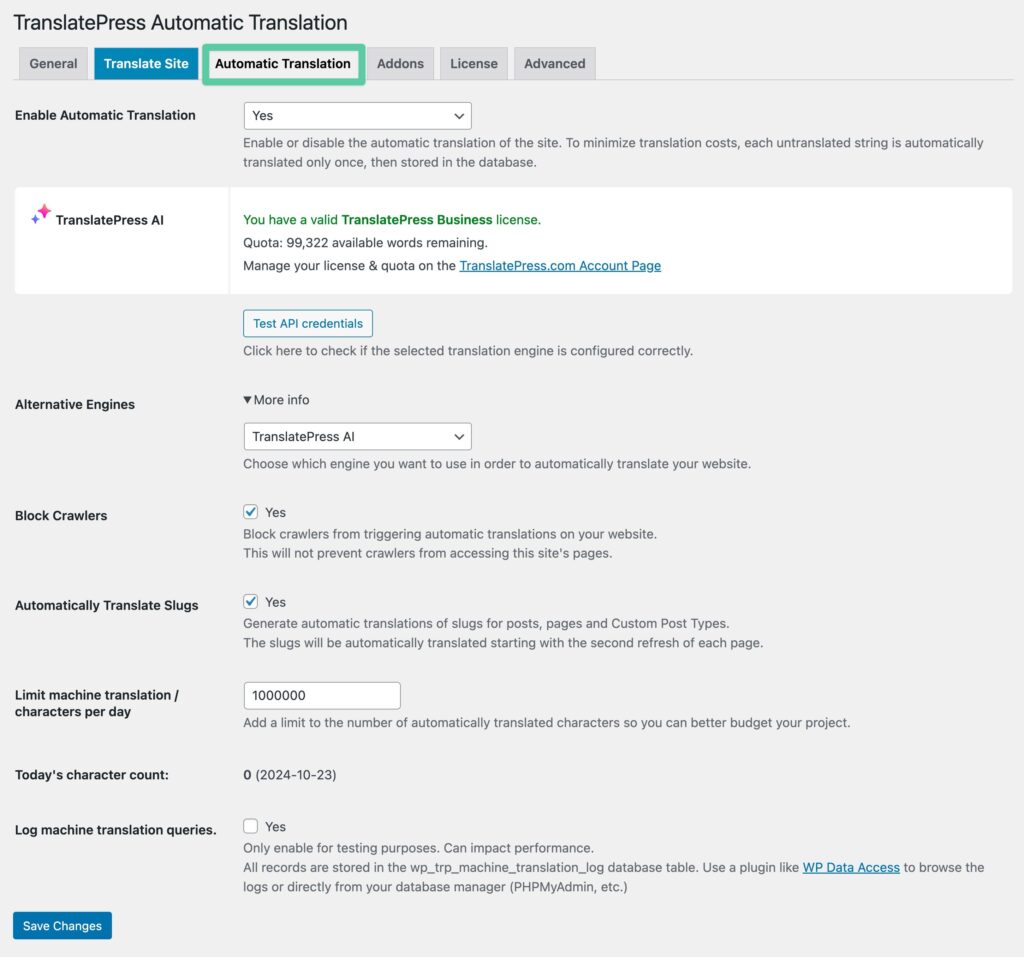
Task: Collapse the More info disclosure triangle
Action: [248, 400]
